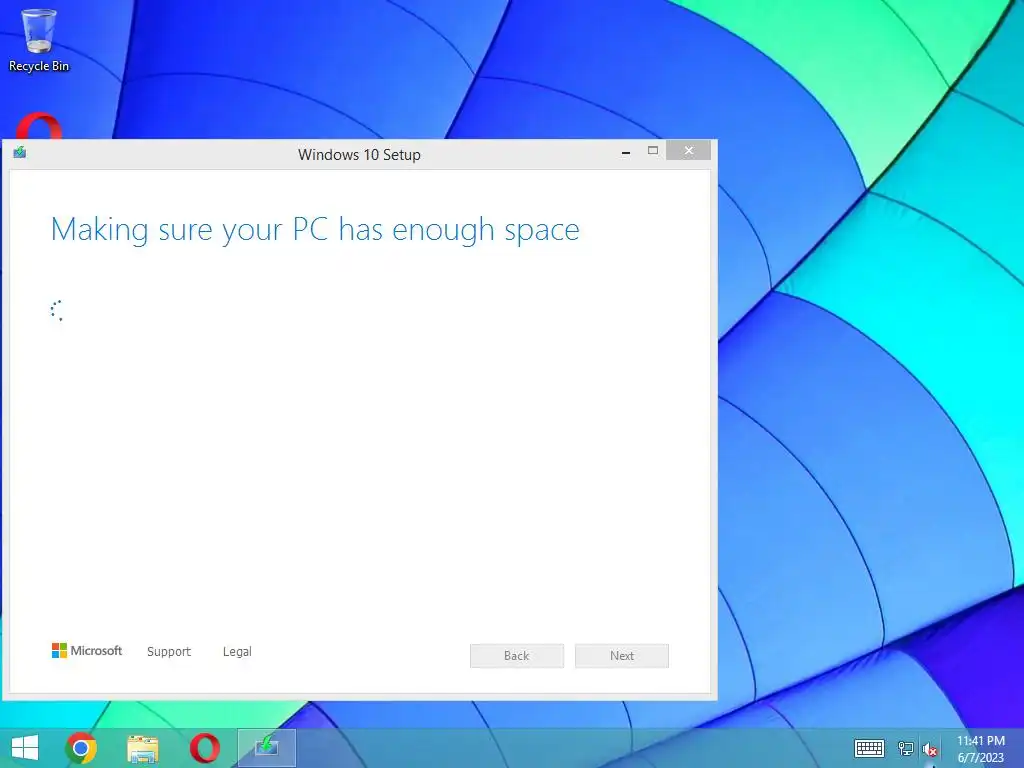Open the network status tray icon
The height and width of the screenshot is (768, 1024).
(906, 749)
